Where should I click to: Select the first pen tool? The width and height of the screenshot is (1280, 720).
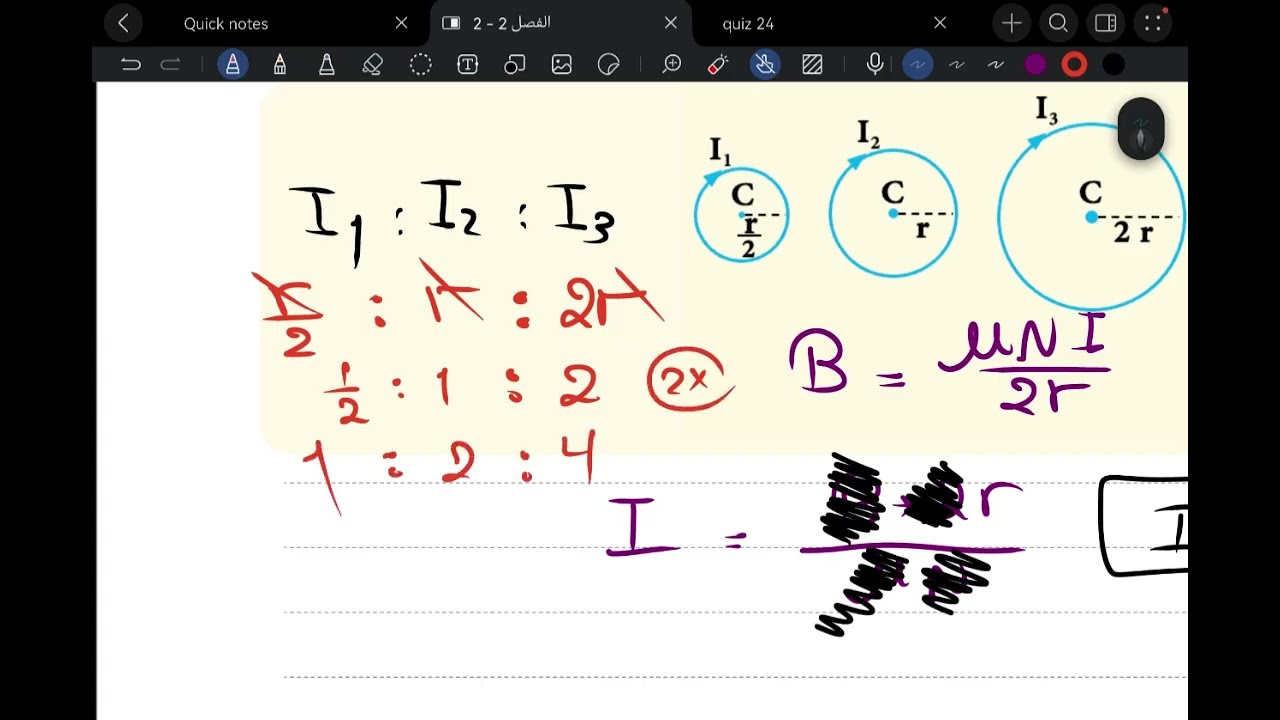(x=232, y=65)
